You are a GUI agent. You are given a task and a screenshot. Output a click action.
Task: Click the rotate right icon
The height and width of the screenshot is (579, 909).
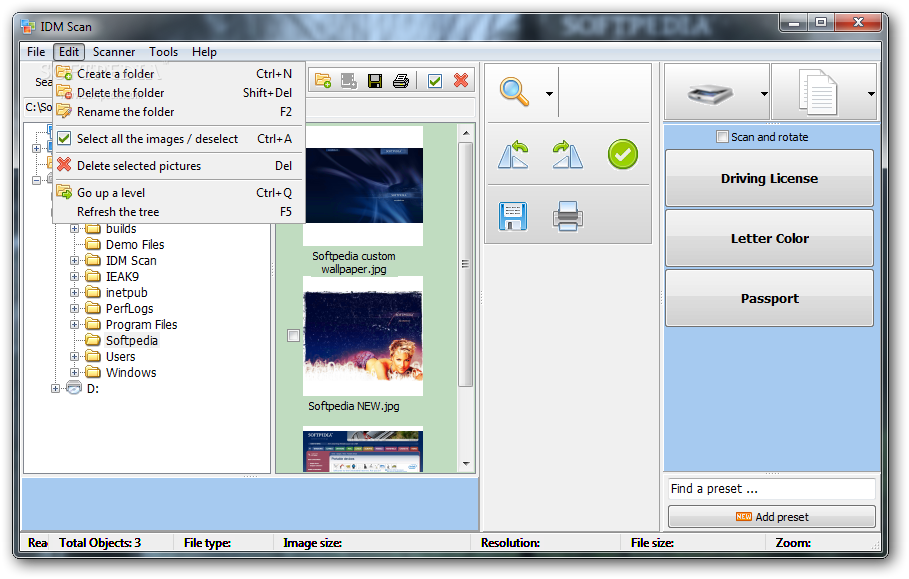pyautogui.click(x=568, y=155)
